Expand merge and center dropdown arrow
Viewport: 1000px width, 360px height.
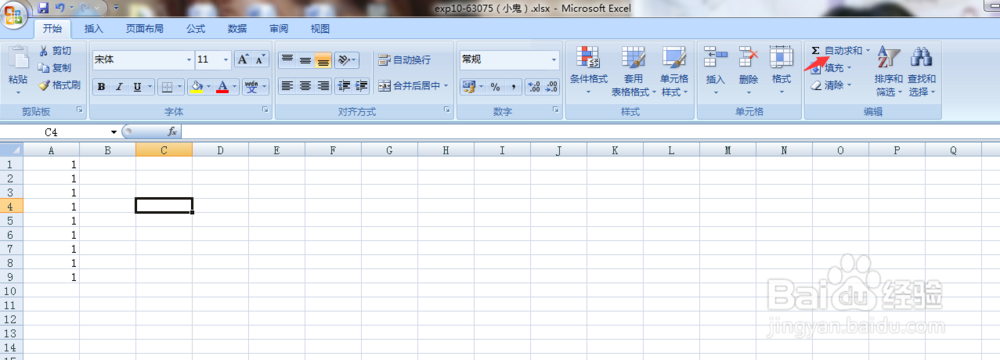tap(446, 85)
